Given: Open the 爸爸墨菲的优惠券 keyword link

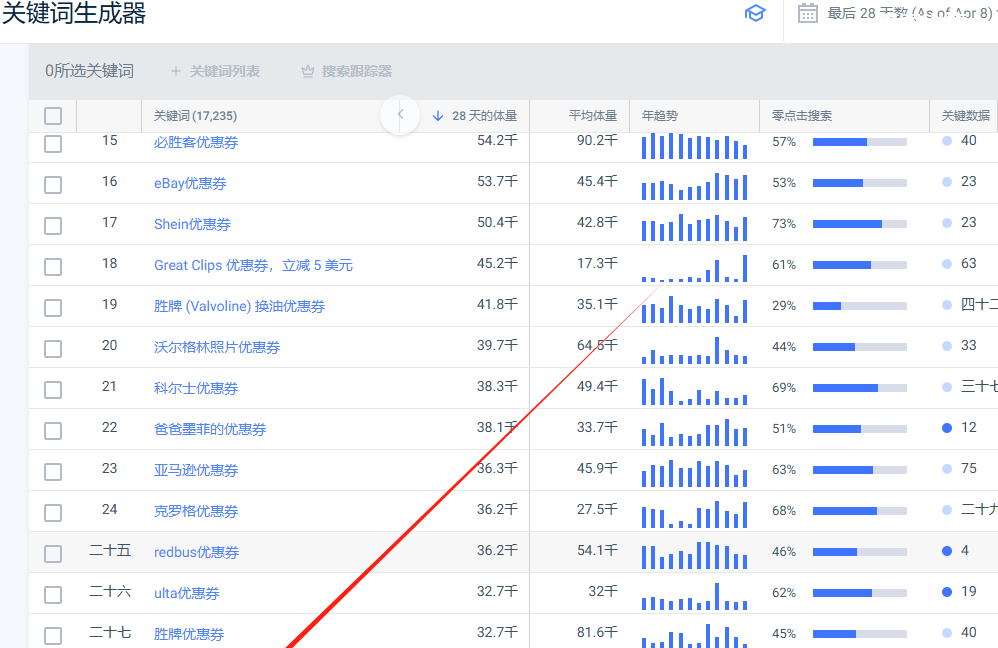Looking at the screenshot, I should [x=210, y=429].
